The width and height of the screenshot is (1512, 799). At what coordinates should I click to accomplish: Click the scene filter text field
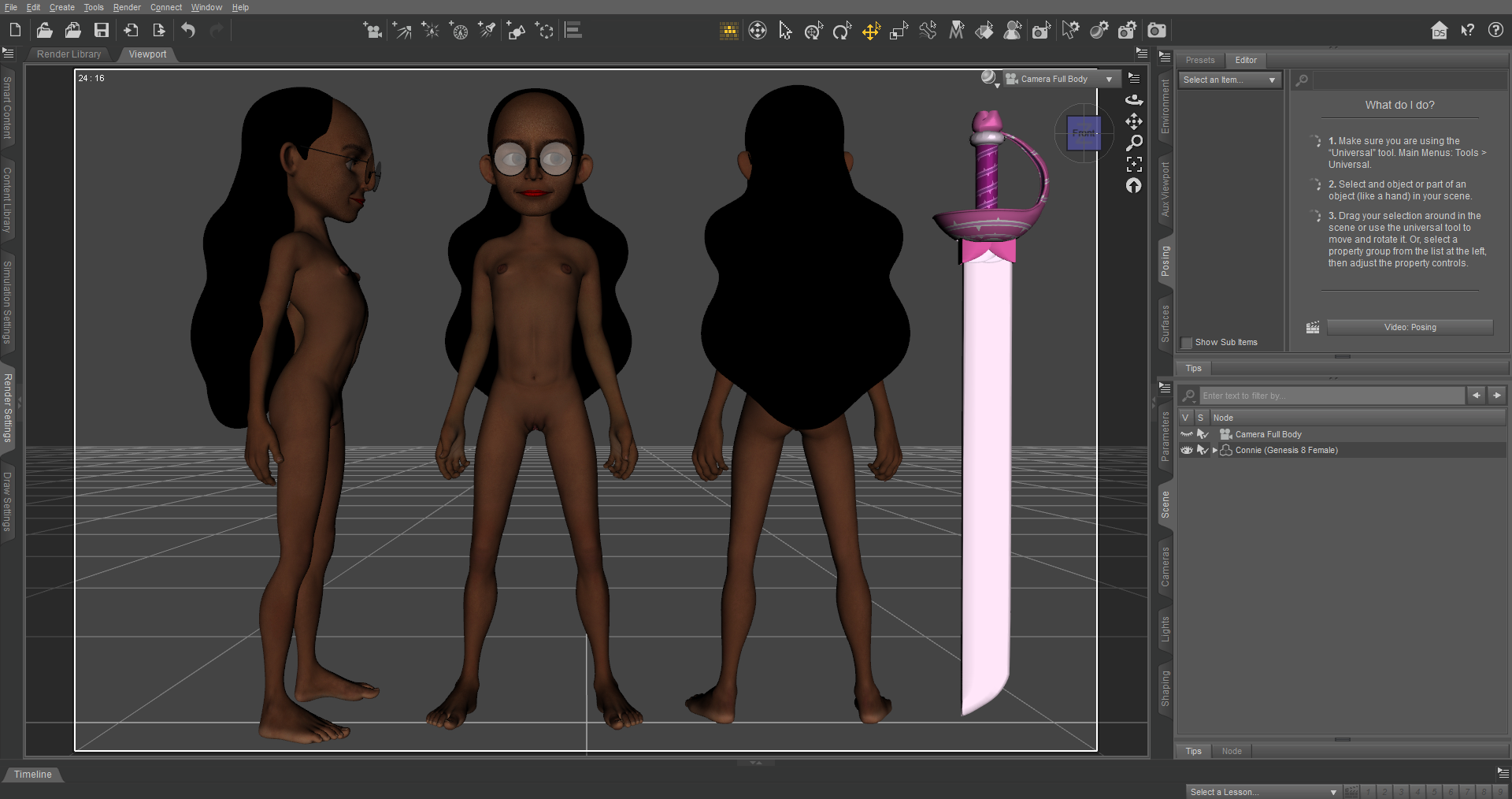pos(1331,396)
